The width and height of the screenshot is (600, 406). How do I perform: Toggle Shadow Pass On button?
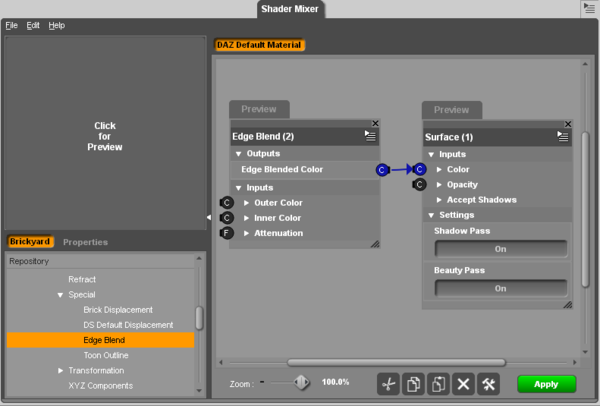pyautogui.click(x=501, y=249)
